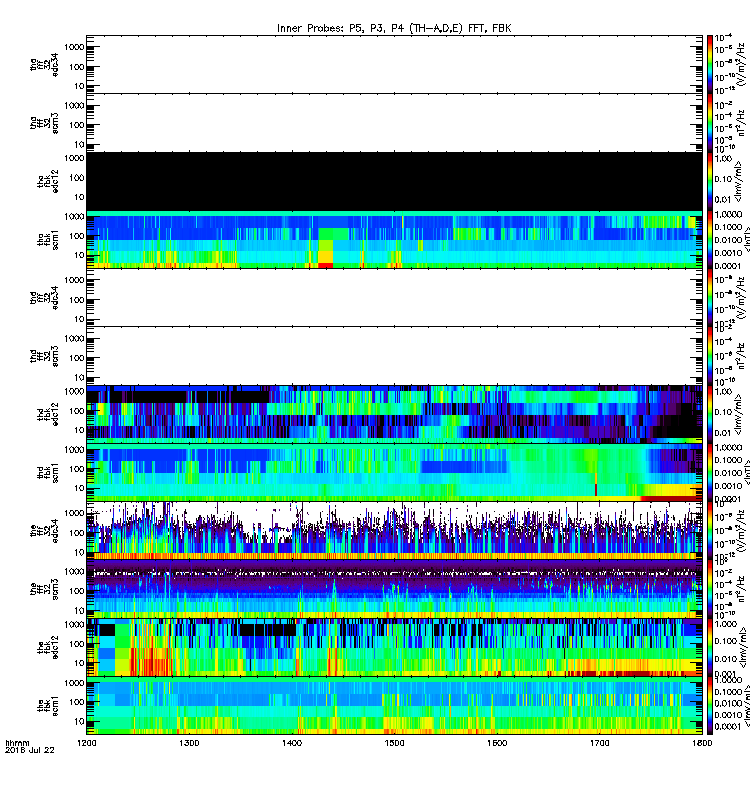Viewport: 750px width, 800px height.
Task: Click the 1300 time axis label
Action: point(189,743)
